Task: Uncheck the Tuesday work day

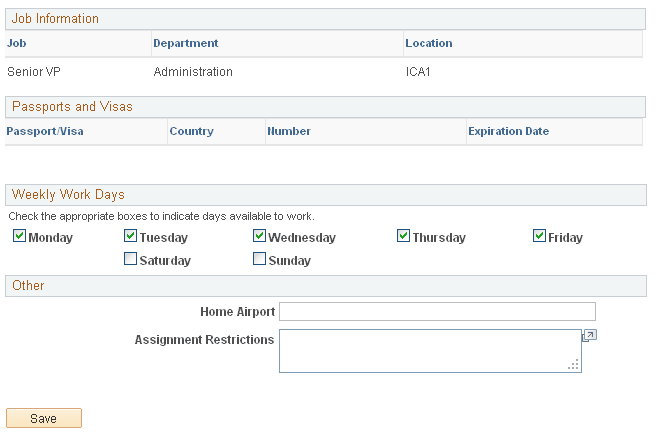Action: tap(130, 237)
